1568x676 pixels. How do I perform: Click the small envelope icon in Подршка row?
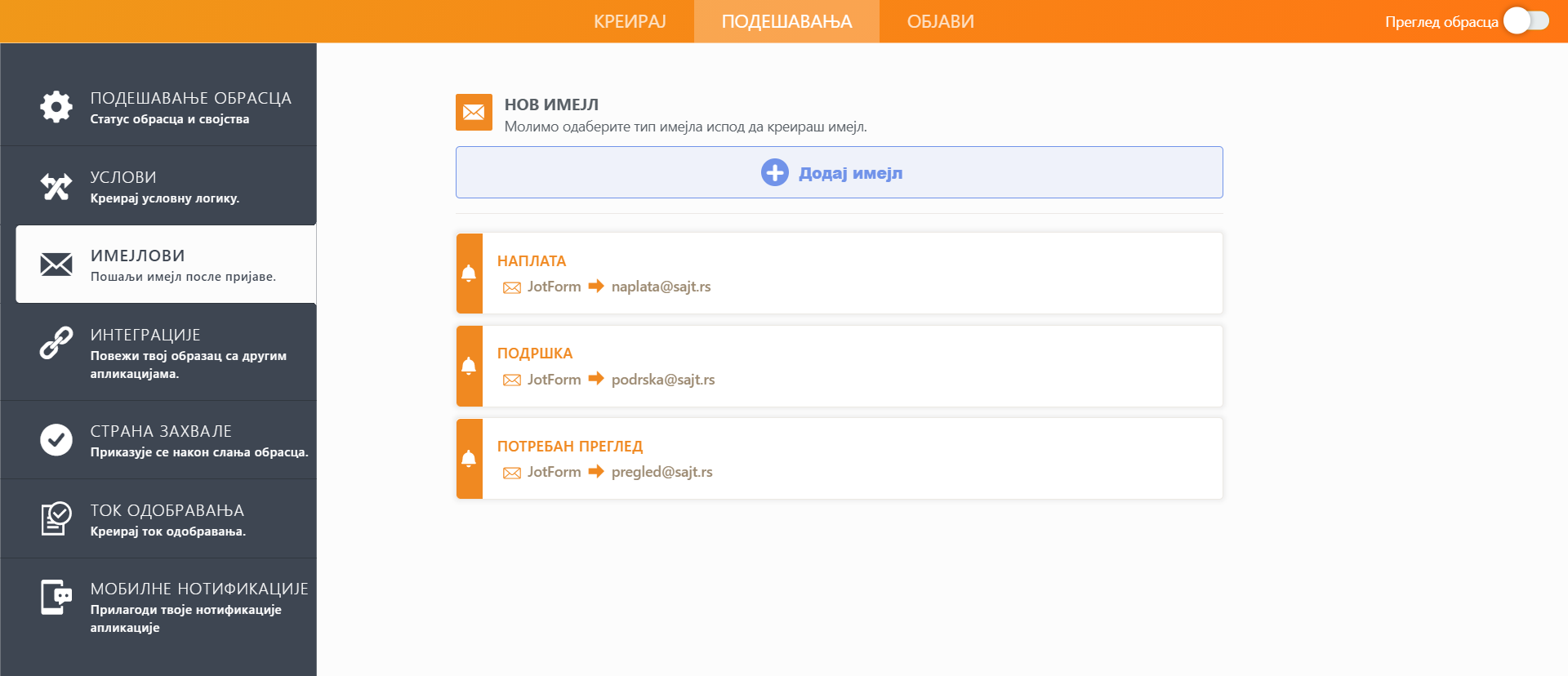point(512,380)
